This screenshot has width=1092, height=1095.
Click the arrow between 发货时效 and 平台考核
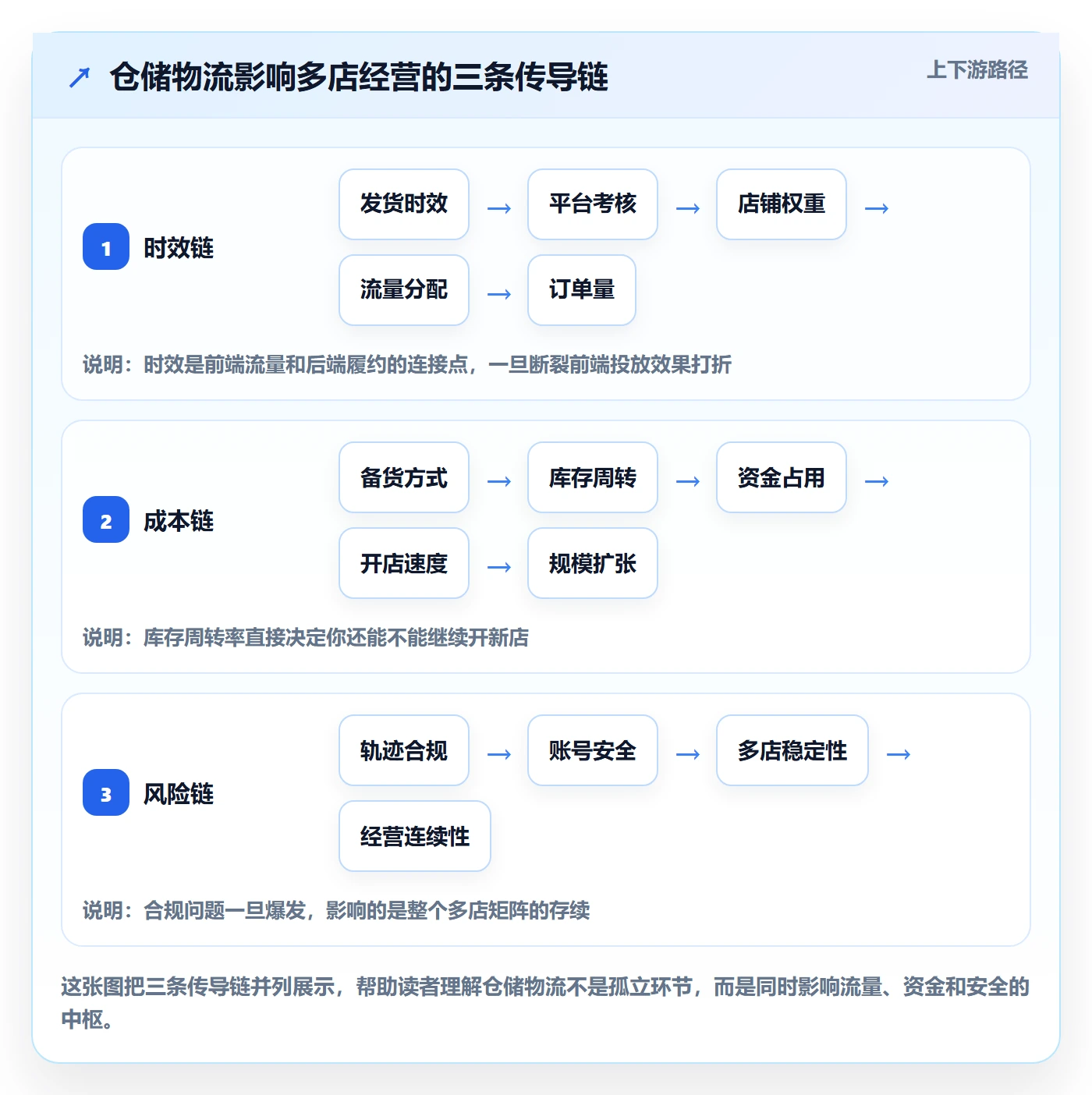point(499,208)
